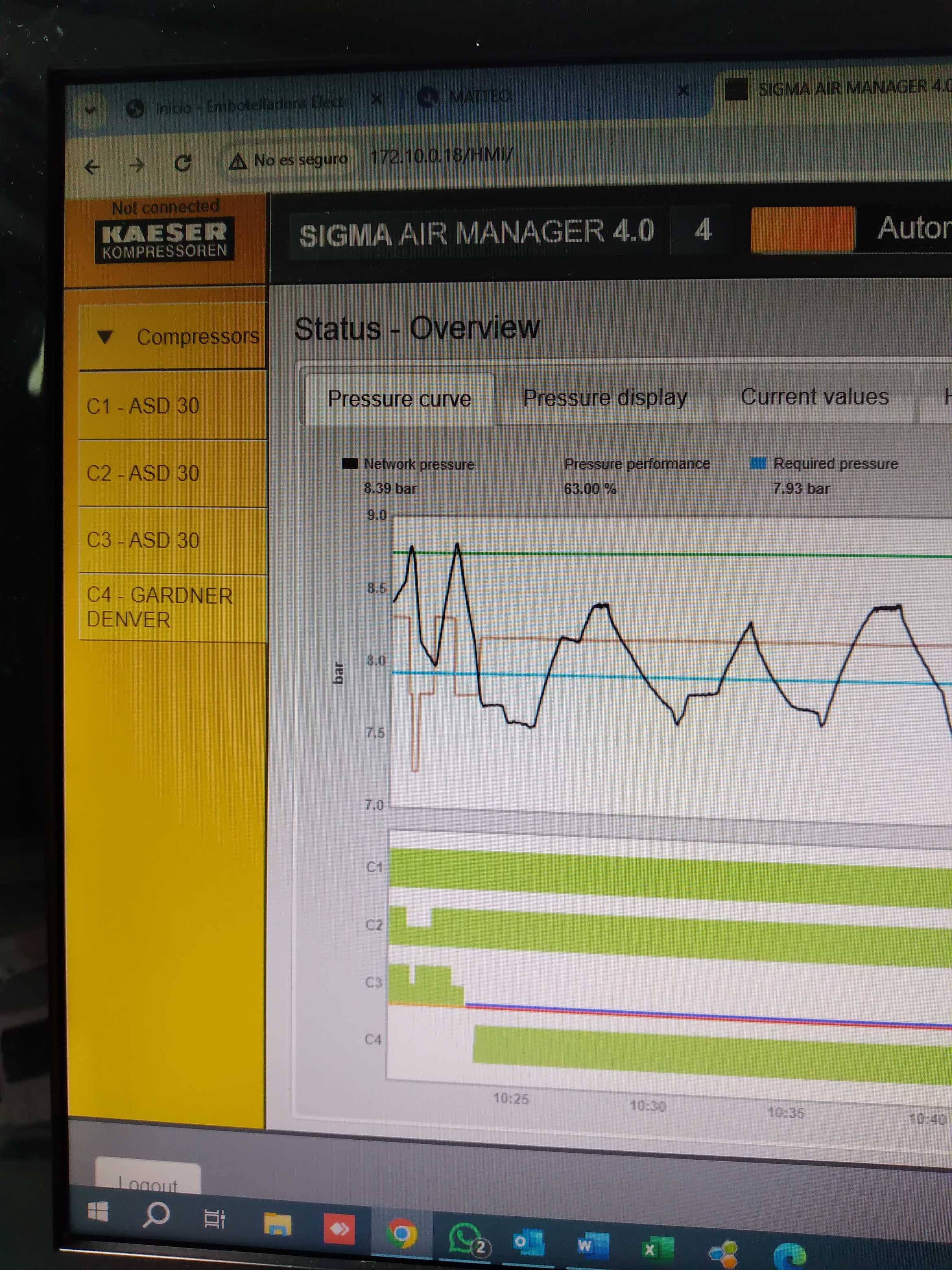Select compressor C2 - ASD 30

[x=173, y=473]
